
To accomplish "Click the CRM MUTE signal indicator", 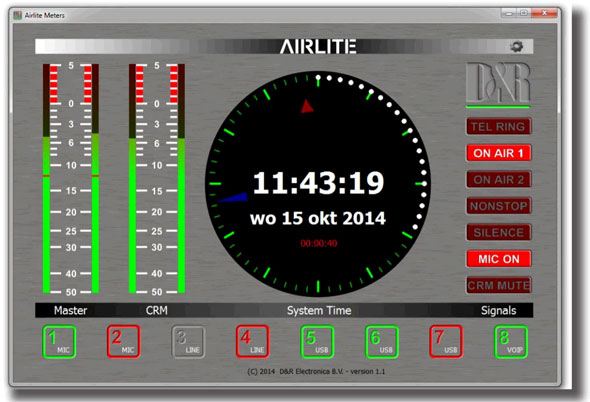I will 499,286.
